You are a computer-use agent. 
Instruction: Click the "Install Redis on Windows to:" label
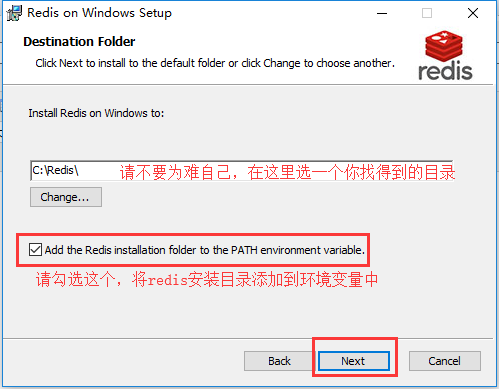[96, 113]
